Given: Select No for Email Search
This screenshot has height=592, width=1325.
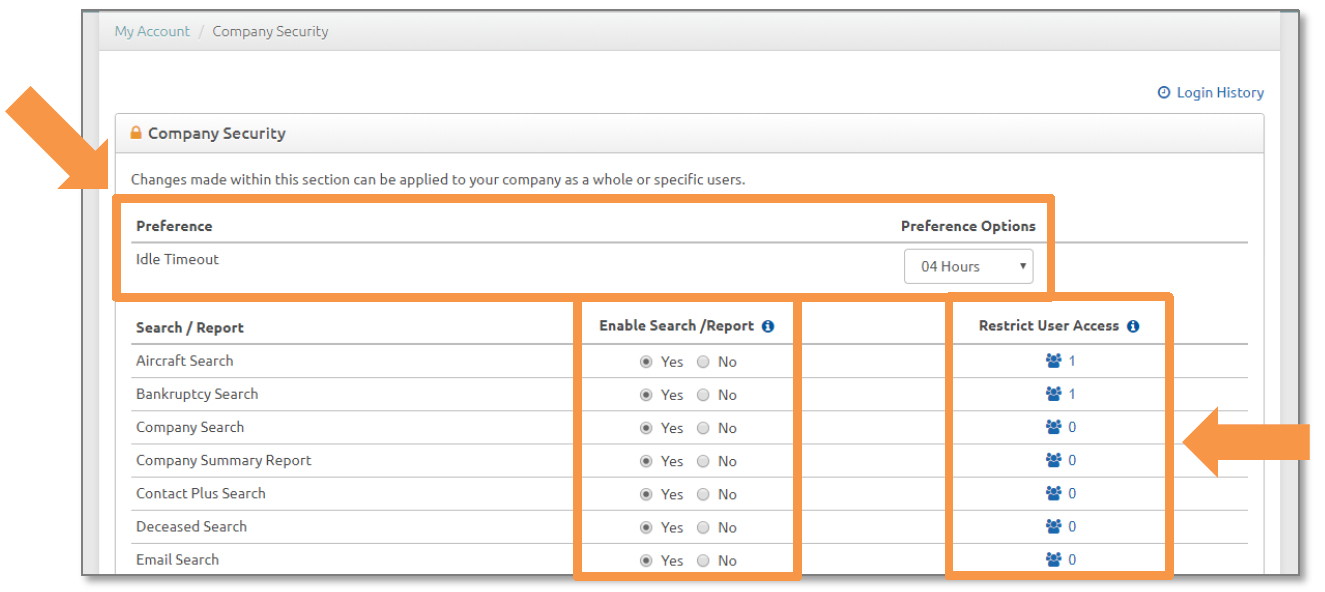Looking at the screenshot, I should tap(703, 560).
